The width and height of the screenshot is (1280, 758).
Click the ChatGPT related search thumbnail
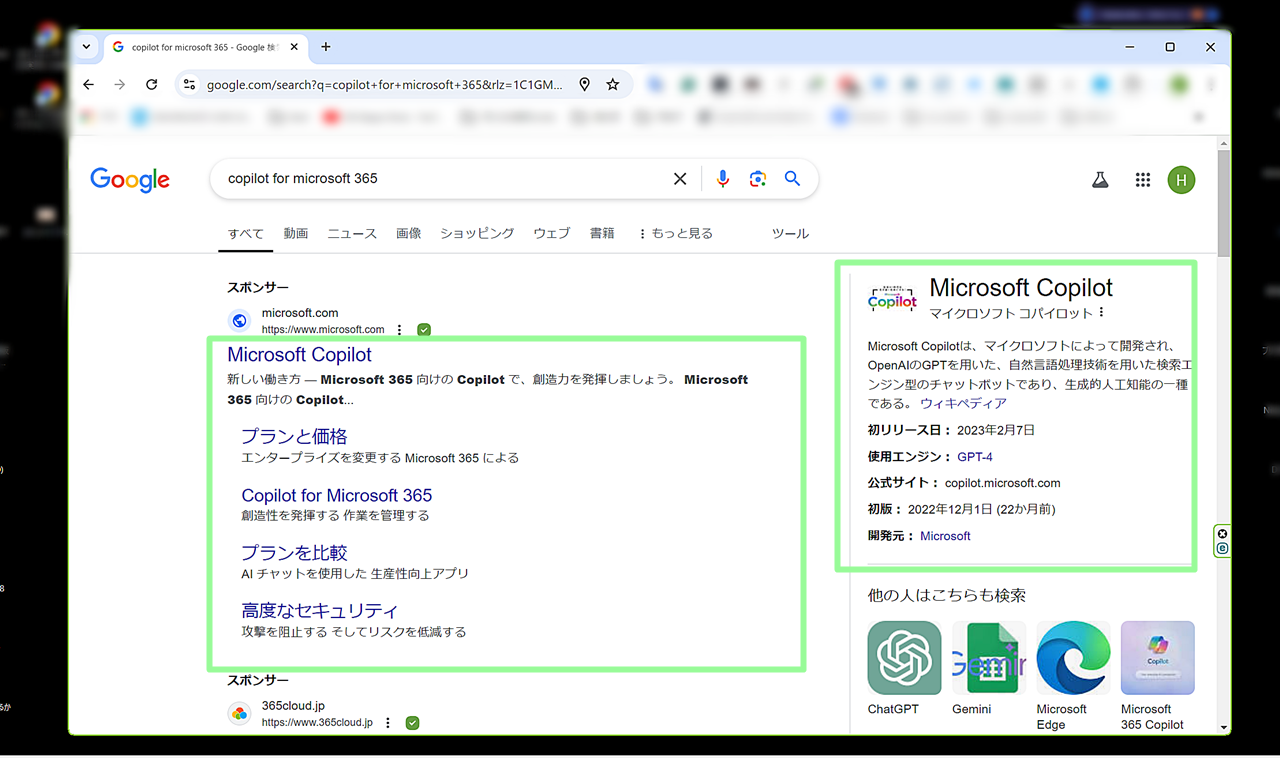click(904, 658)
